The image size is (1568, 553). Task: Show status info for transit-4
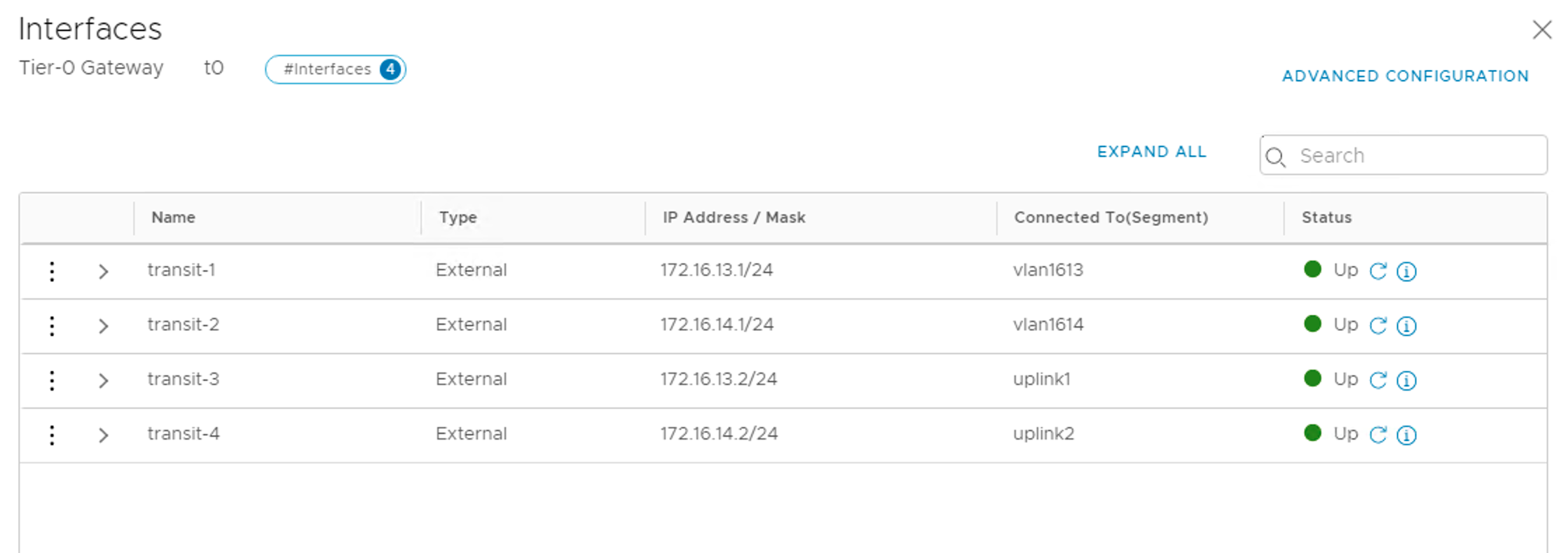(1406, 435)
